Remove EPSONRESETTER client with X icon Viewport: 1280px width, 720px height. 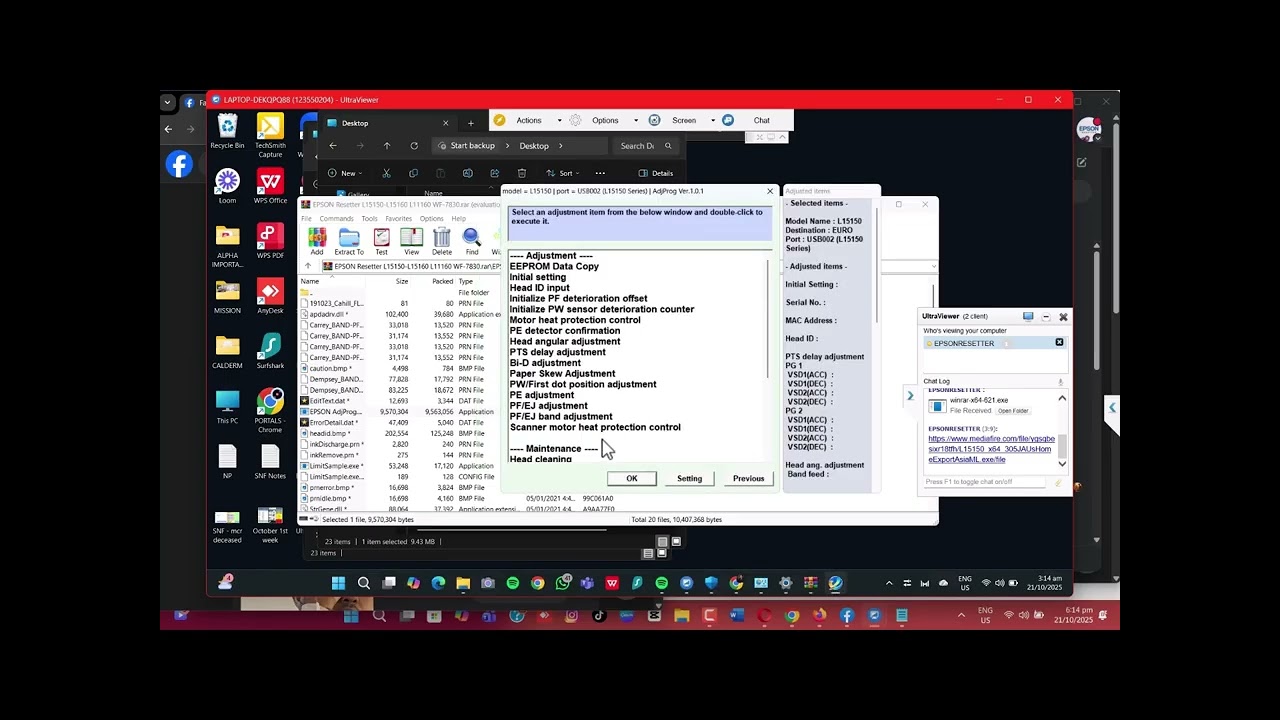[1059, 342]
